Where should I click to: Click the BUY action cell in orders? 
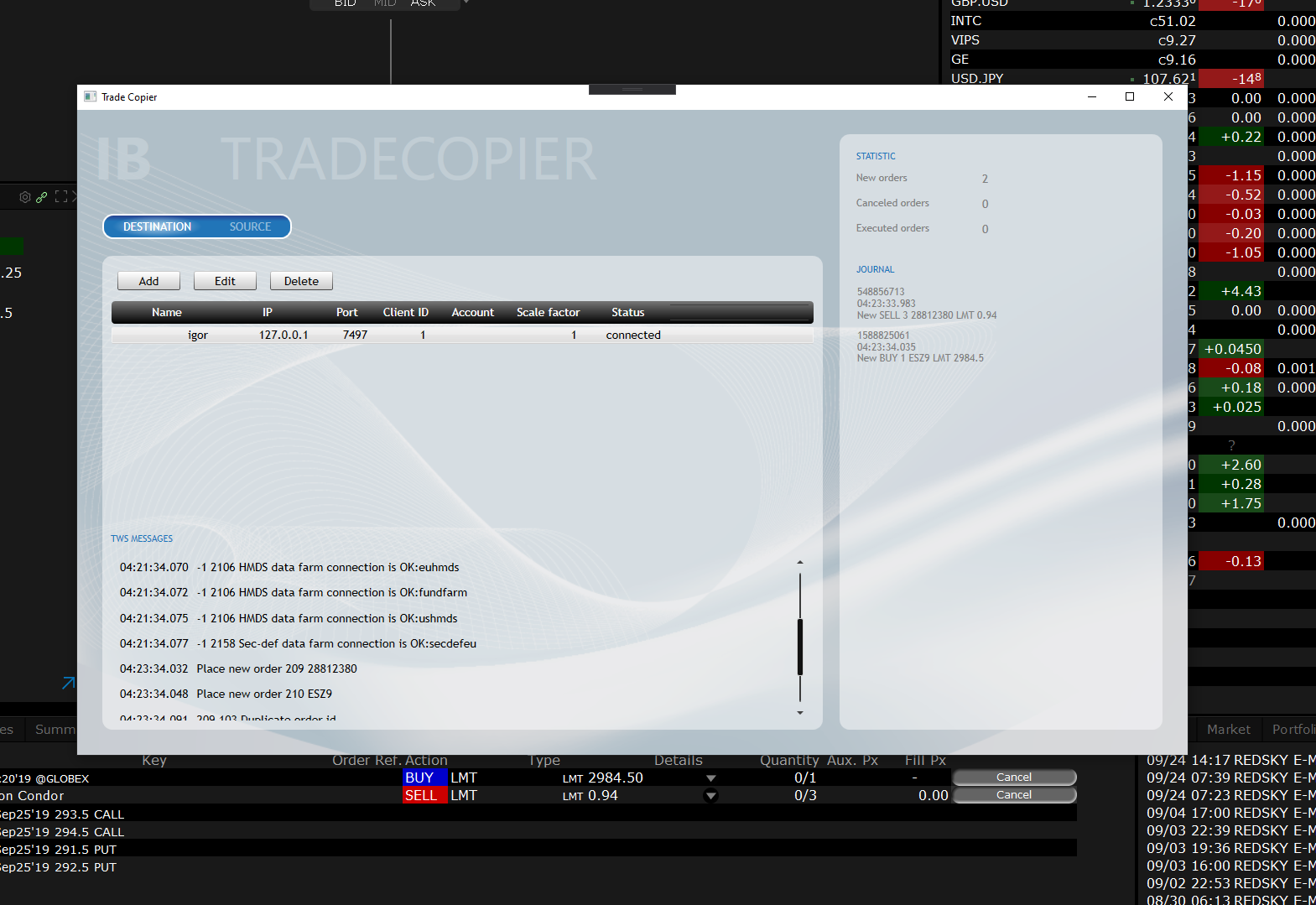pos(424,778)
